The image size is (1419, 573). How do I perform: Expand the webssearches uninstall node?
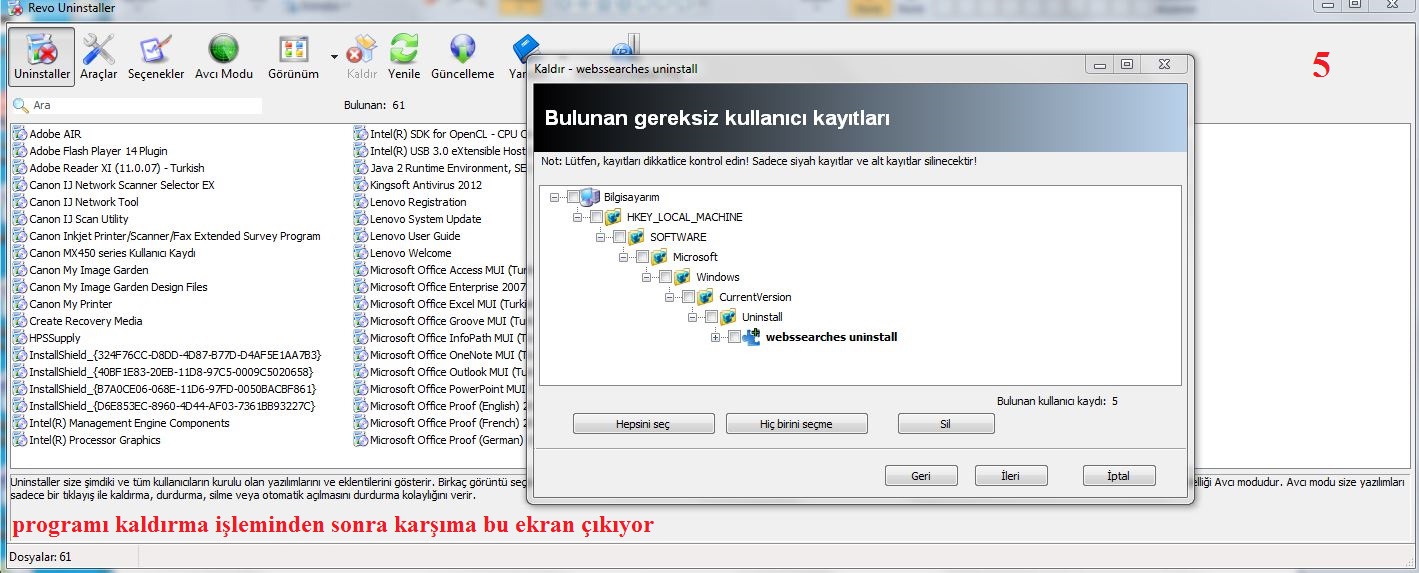pyautogui.click(x=715, y=337)
